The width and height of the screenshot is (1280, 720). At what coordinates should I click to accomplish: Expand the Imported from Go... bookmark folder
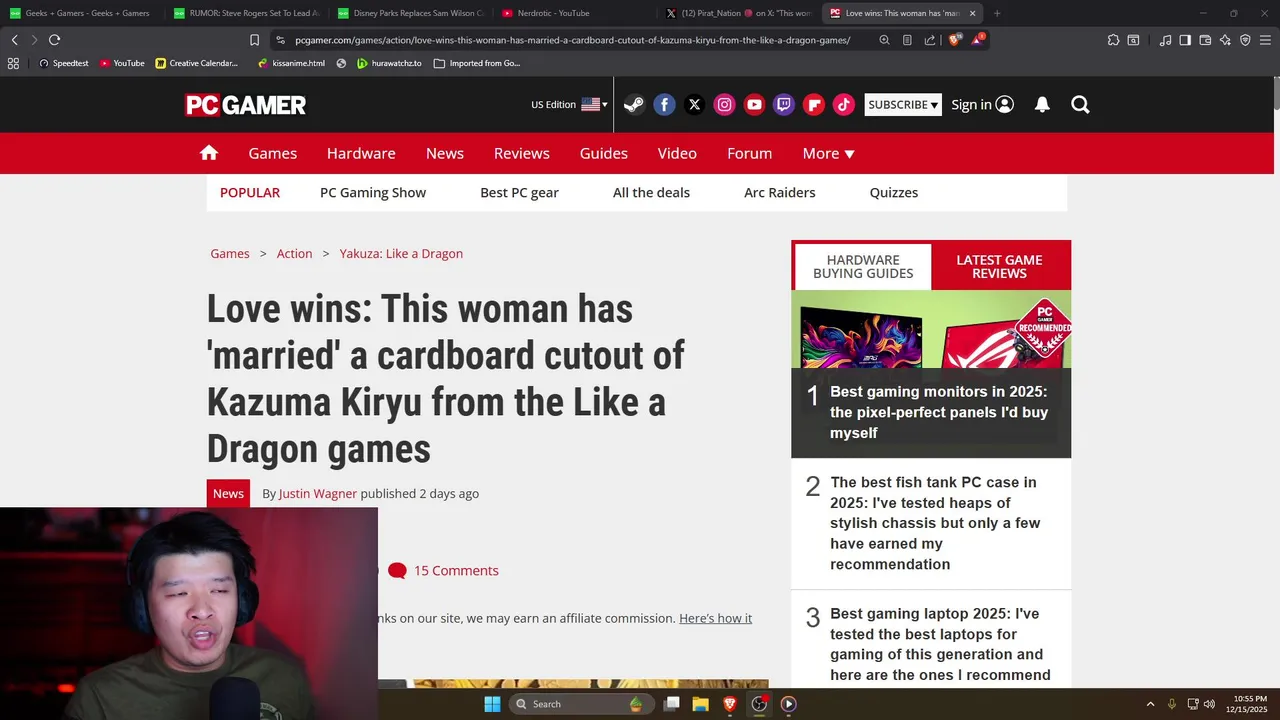477,63
